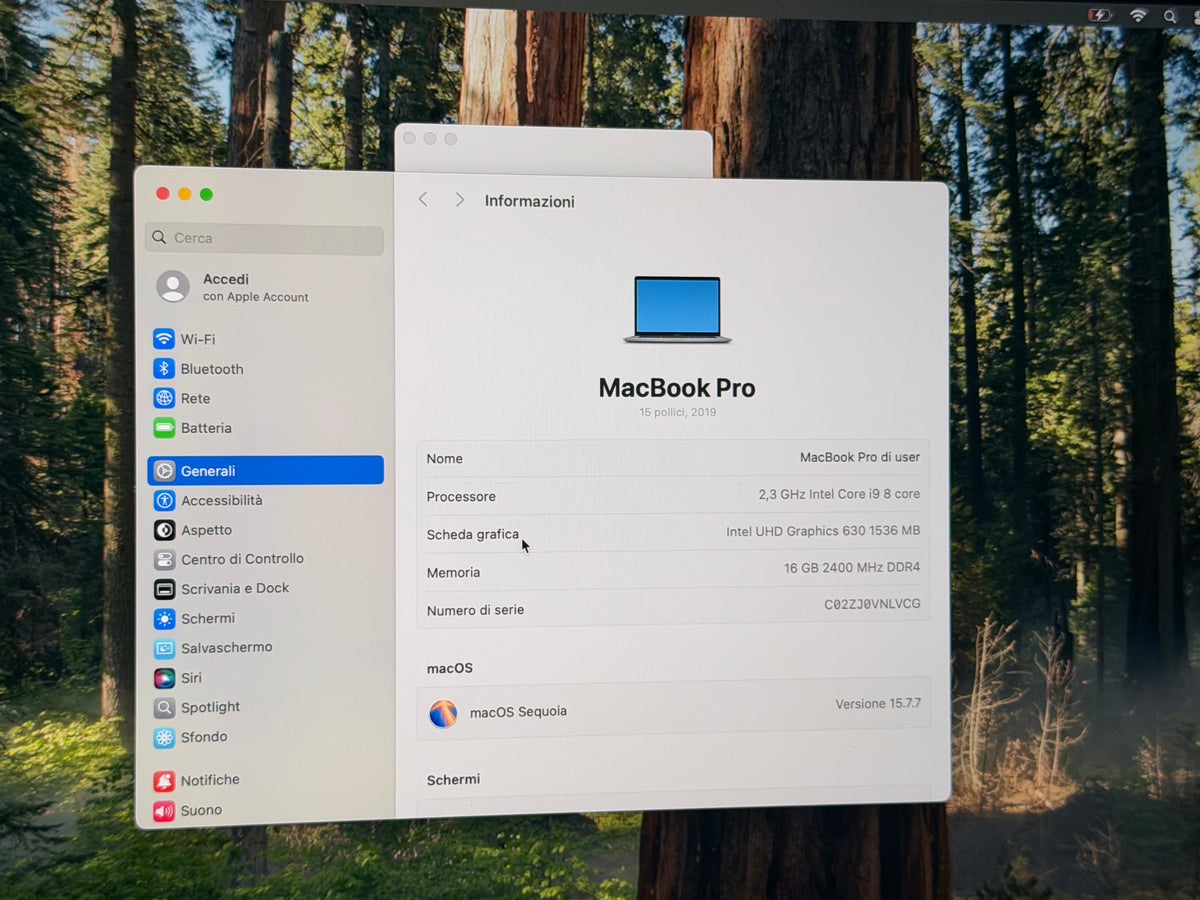Image resolution: width=1200 pixels, height=900 pixels.
Task: Click the 15 pollici, 2019 subtitle
Action: tap(678, 412)
